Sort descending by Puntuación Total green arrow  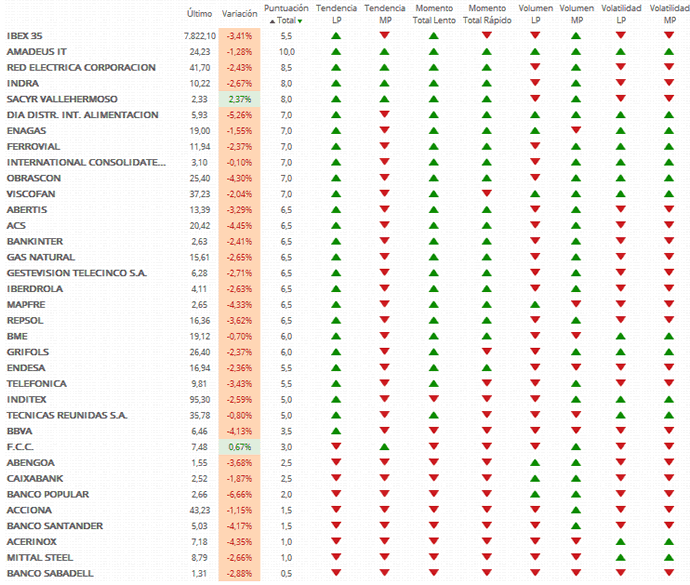click(300, 21)
